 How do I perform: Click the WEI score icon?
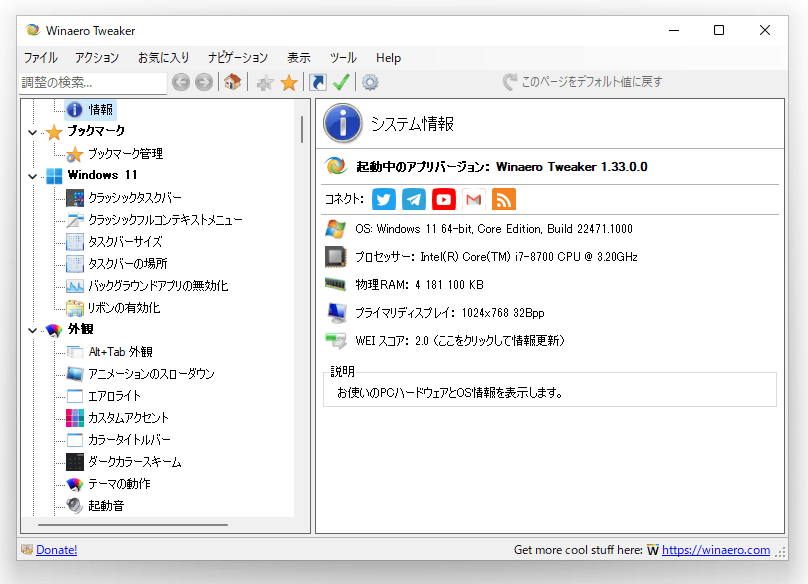(335, 341)
